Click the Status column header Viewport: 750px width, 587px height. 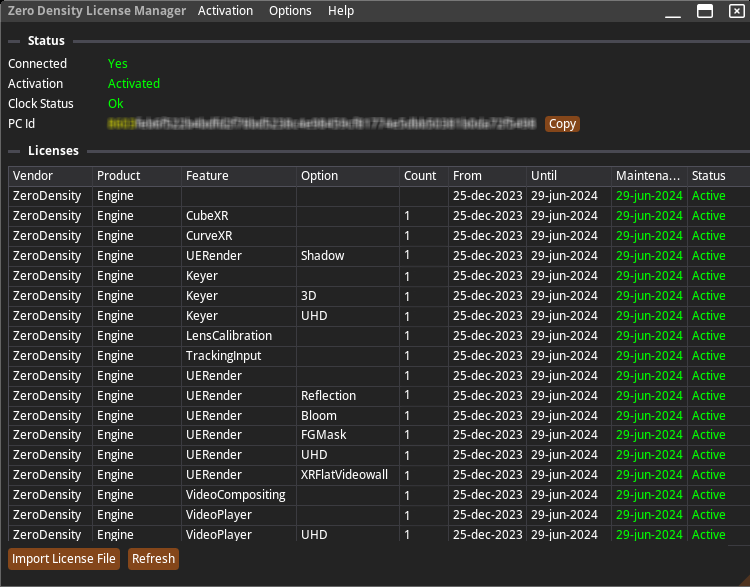click(716, 176)
